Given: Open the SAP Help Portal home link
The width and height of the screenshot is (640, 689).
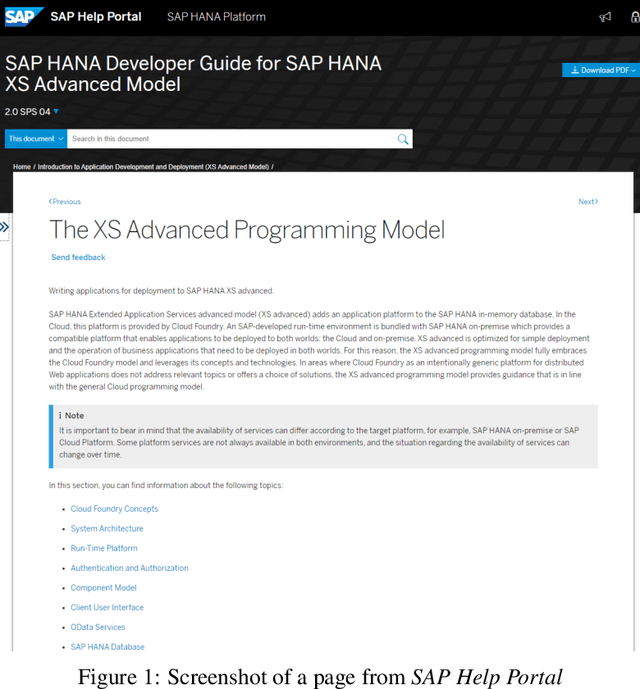Looking at the screenshot, I should [96, 17].
